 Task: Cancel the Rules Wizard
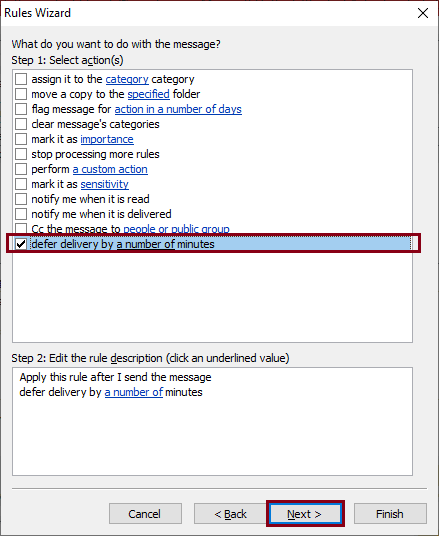(x=145, y=513)
